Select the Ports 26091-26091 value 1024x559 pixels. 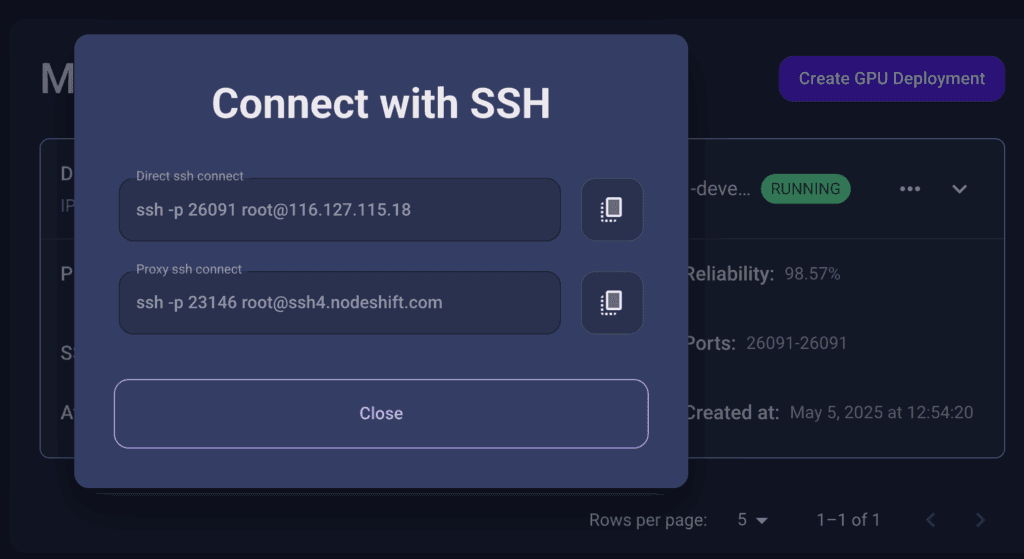pos(796,343)
